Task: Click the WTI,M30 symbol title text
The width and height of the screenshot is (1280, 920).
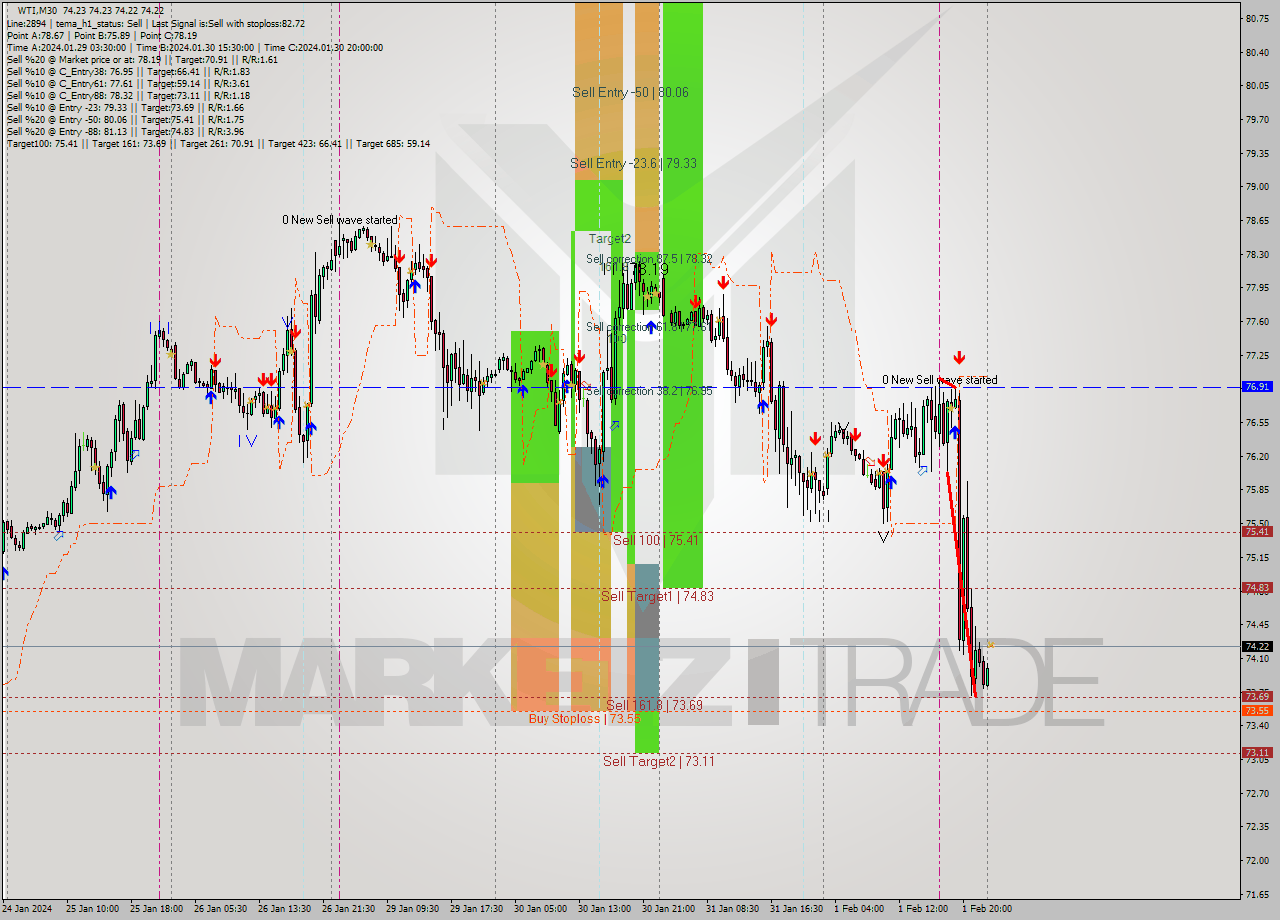Action: coord(40,10)
